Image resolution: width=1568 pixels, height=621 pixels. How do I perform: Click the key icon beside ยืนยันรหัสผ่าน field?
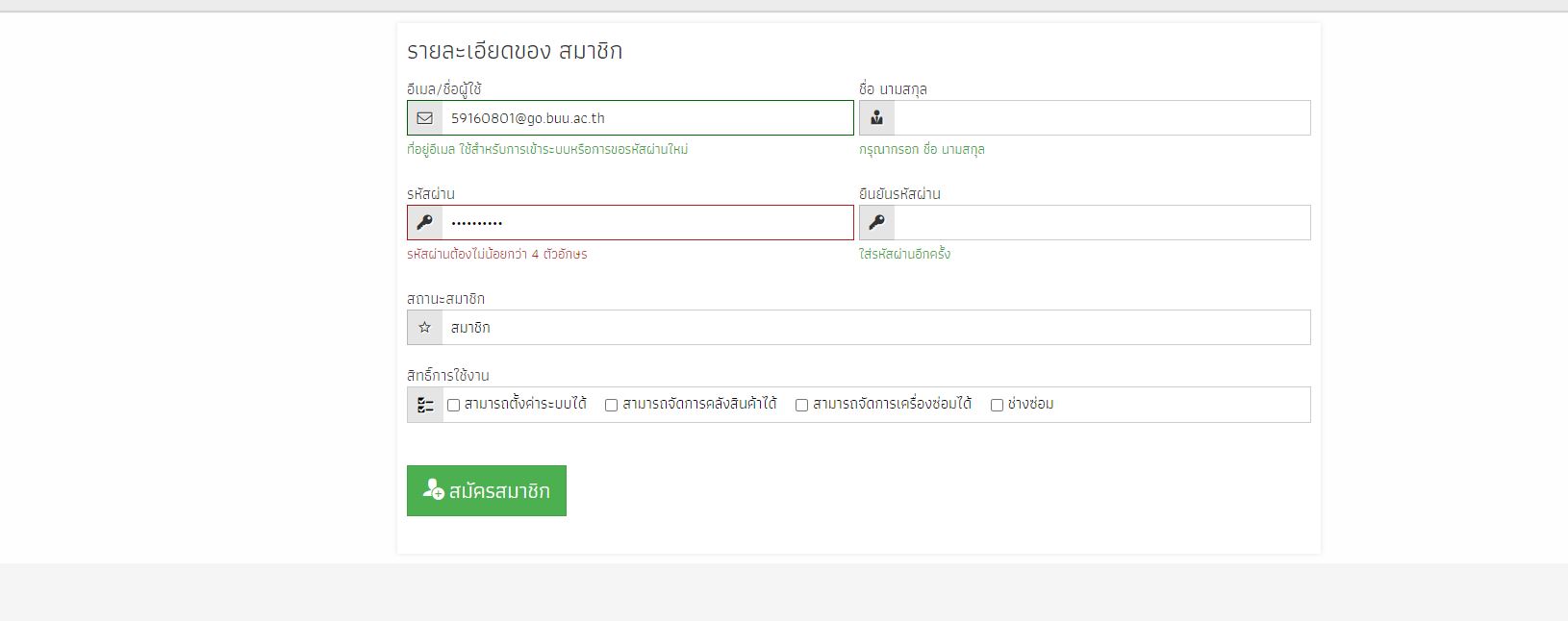[876, 223]
